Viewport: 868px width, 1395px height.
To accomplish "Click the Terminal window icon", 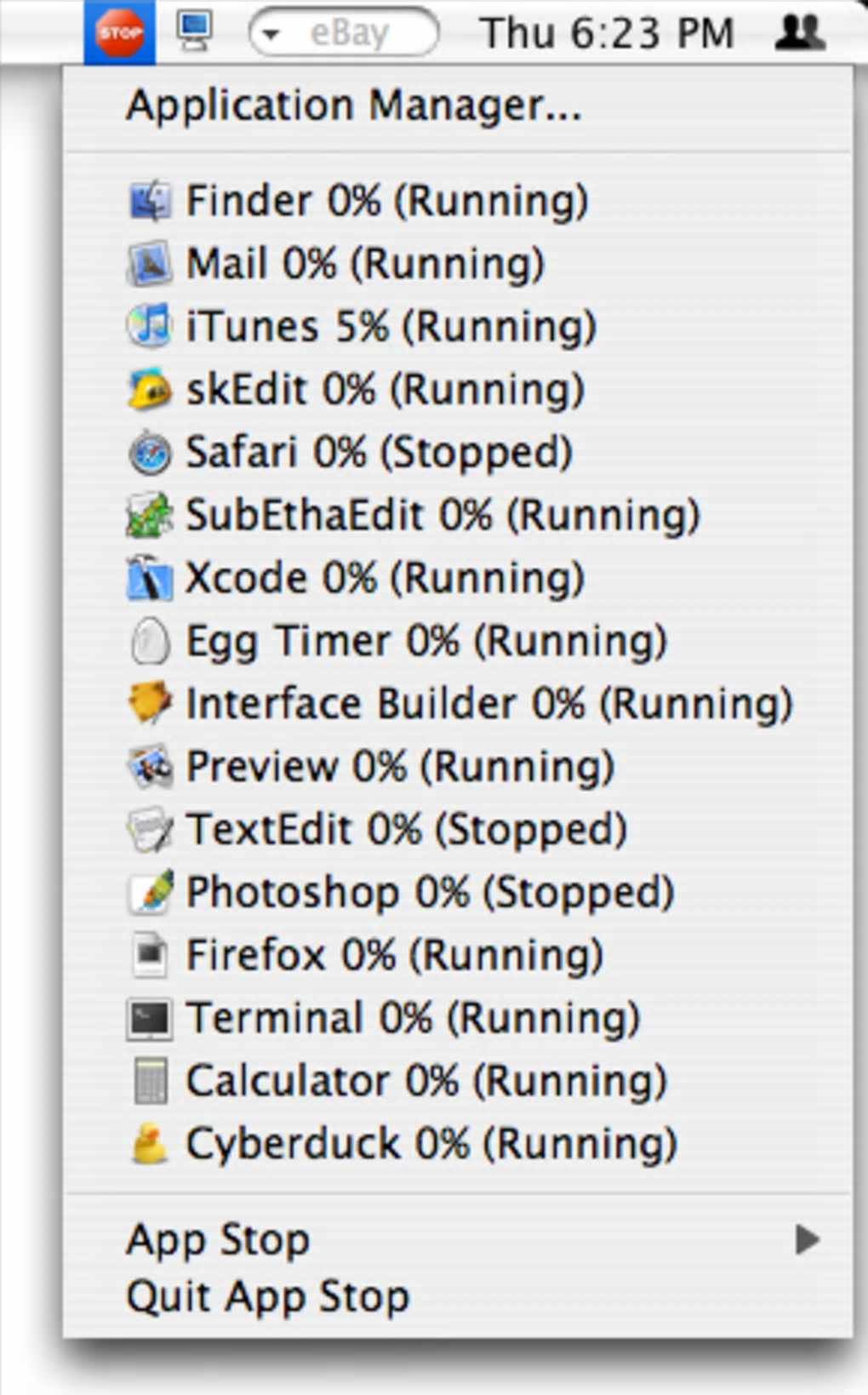I will tap(150, 1019).
